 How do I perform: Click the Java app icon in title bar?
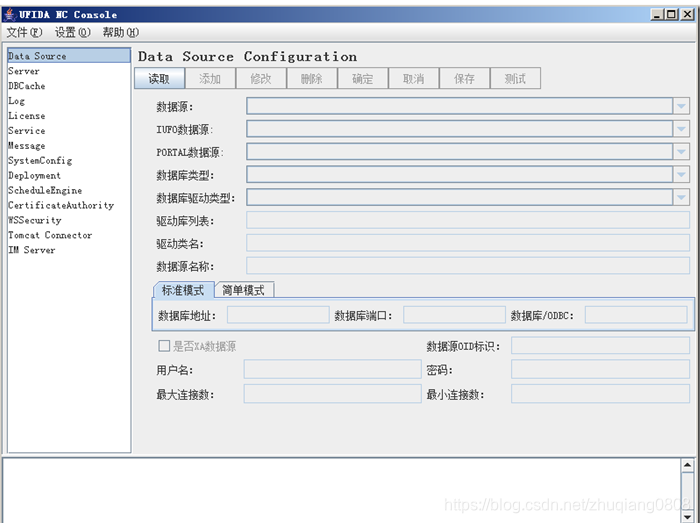(9, 15)
